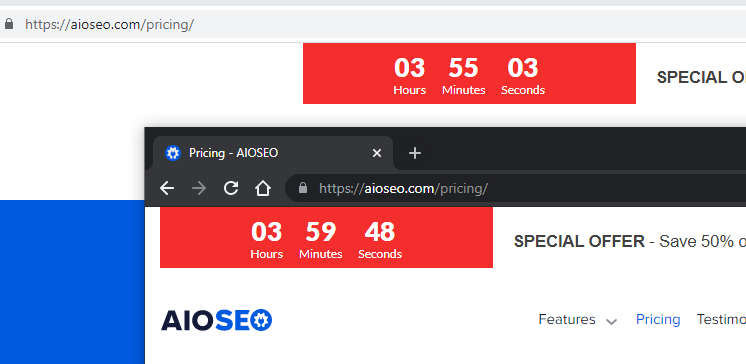Click the forward arrow in dark browser
The width and height of the screenshot is (746, 364).
click(199, 188)
